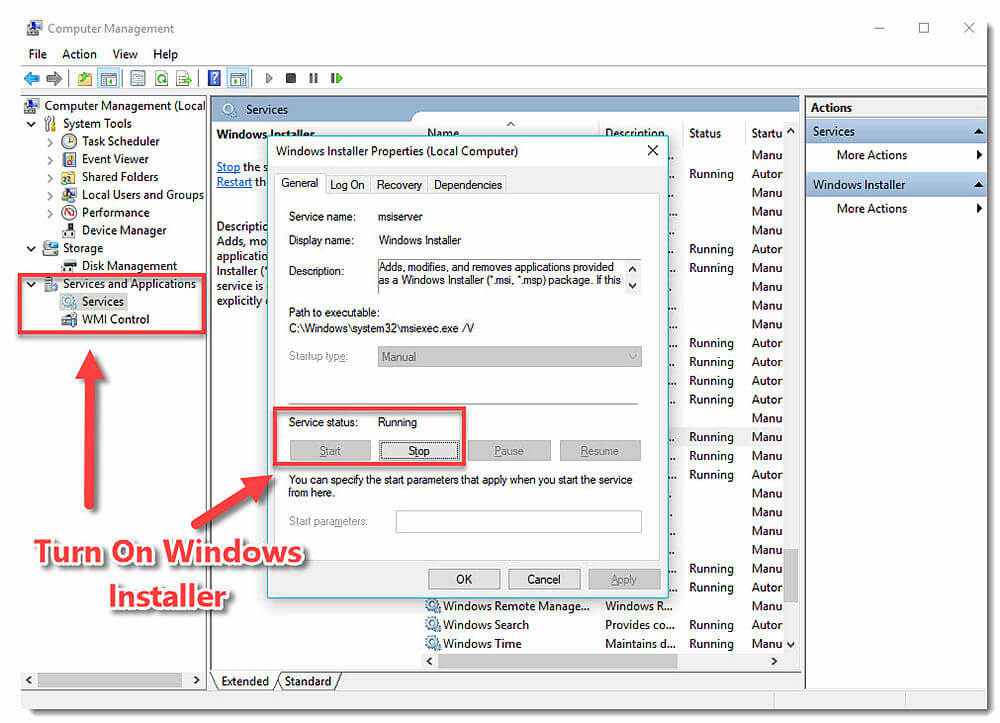
Task: Switch to the Log On tab
Action: (x=347, y=185)
